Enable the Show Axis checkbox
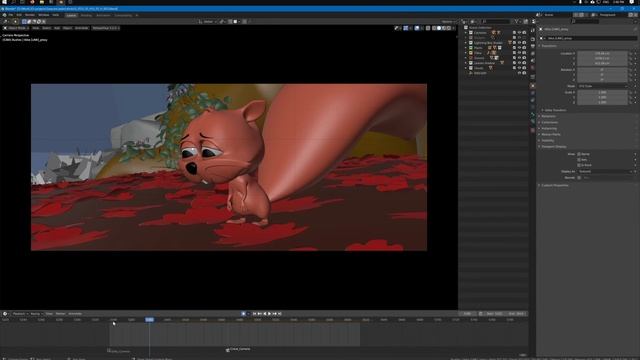Screen dimensions: 640x360 tap(579, 160)
